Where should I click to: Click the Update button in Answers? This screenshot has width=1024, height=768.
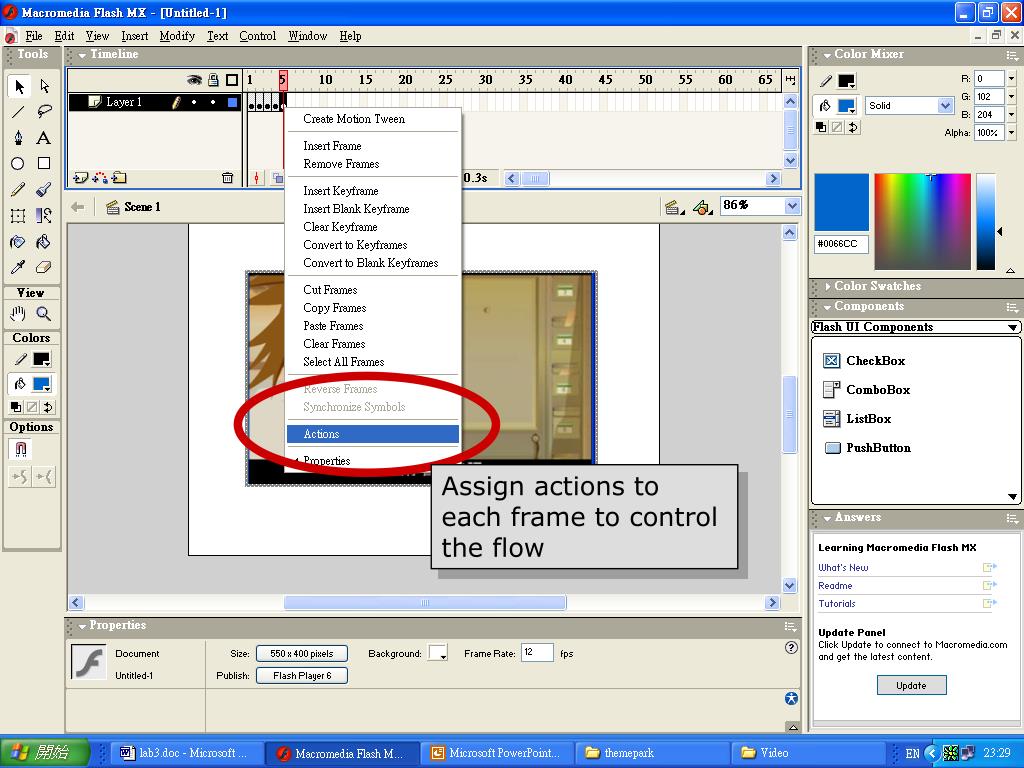pyautogui.click(x=911, y=685)
